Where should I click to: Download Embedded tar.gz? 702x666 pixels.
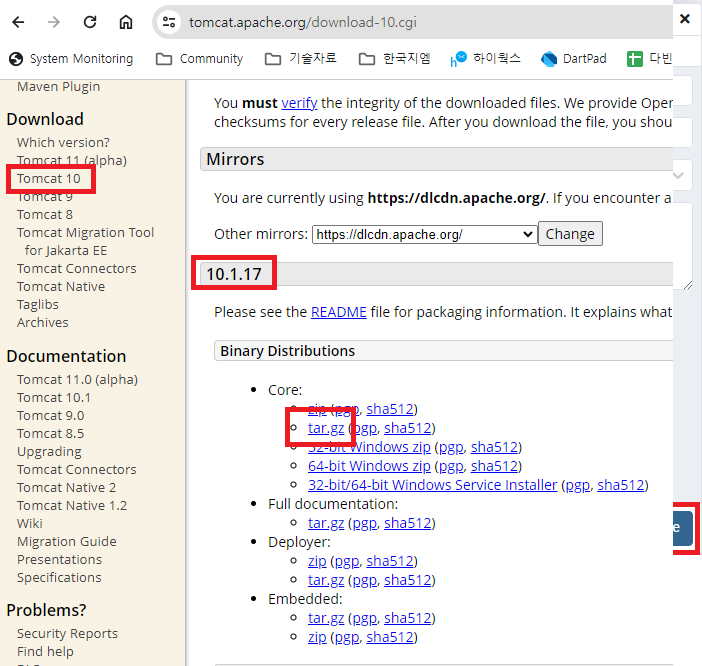pyautogui.click(x=326, y=618)
